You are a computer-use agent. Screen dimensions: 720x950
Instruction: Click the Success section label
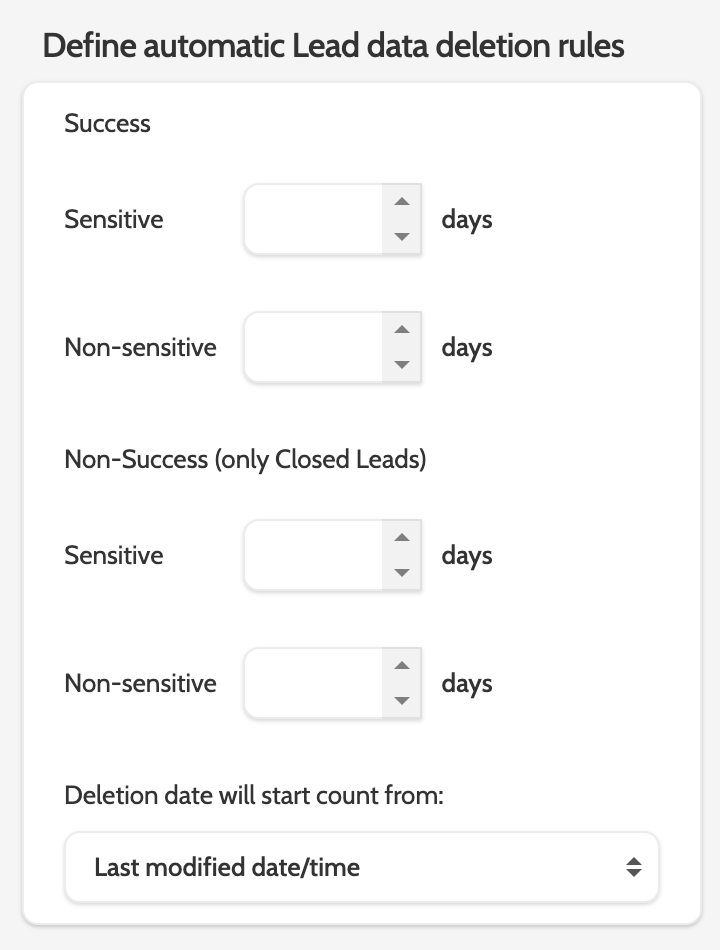107,124
